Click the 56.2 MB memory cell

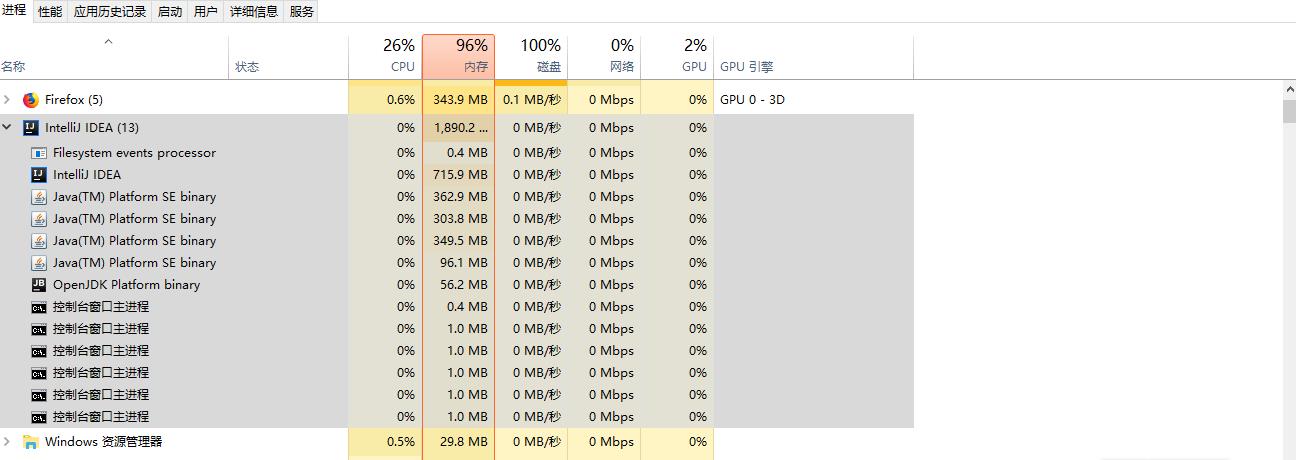[x=466, y=285]
